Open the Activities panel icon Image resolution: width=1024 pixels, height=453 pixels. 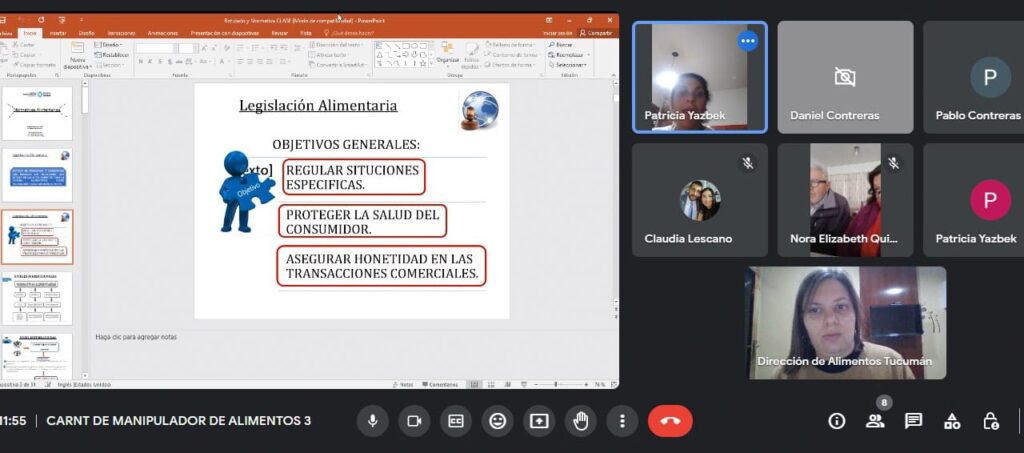(952, 421)
